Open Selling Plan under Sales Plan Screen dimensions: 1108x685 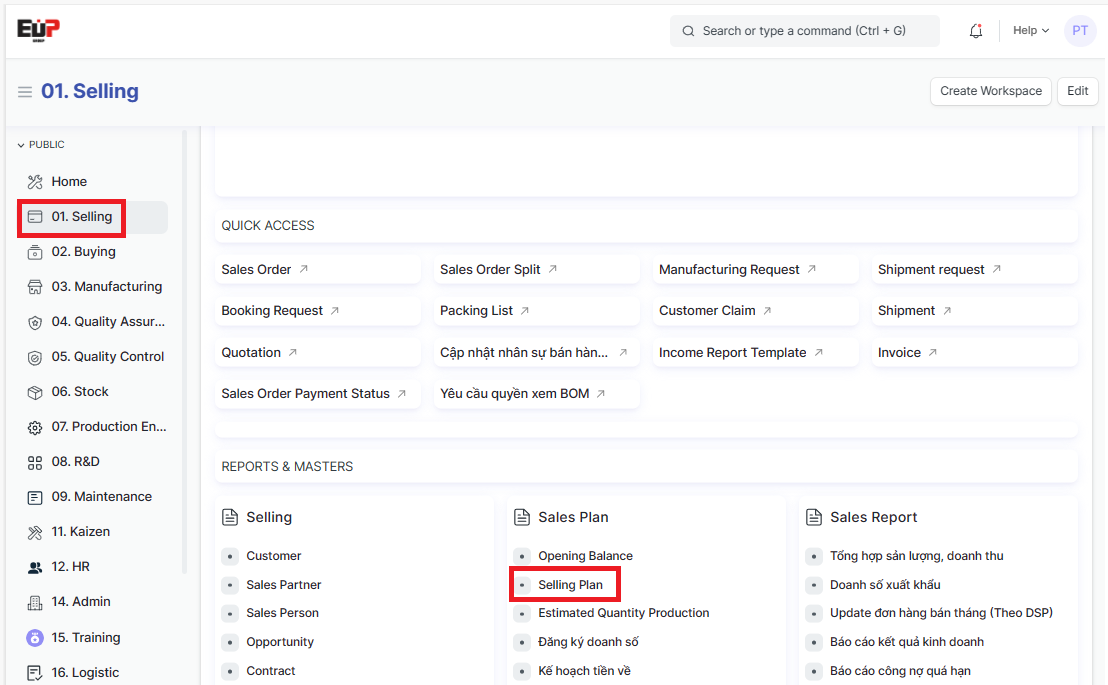(570, 585)
